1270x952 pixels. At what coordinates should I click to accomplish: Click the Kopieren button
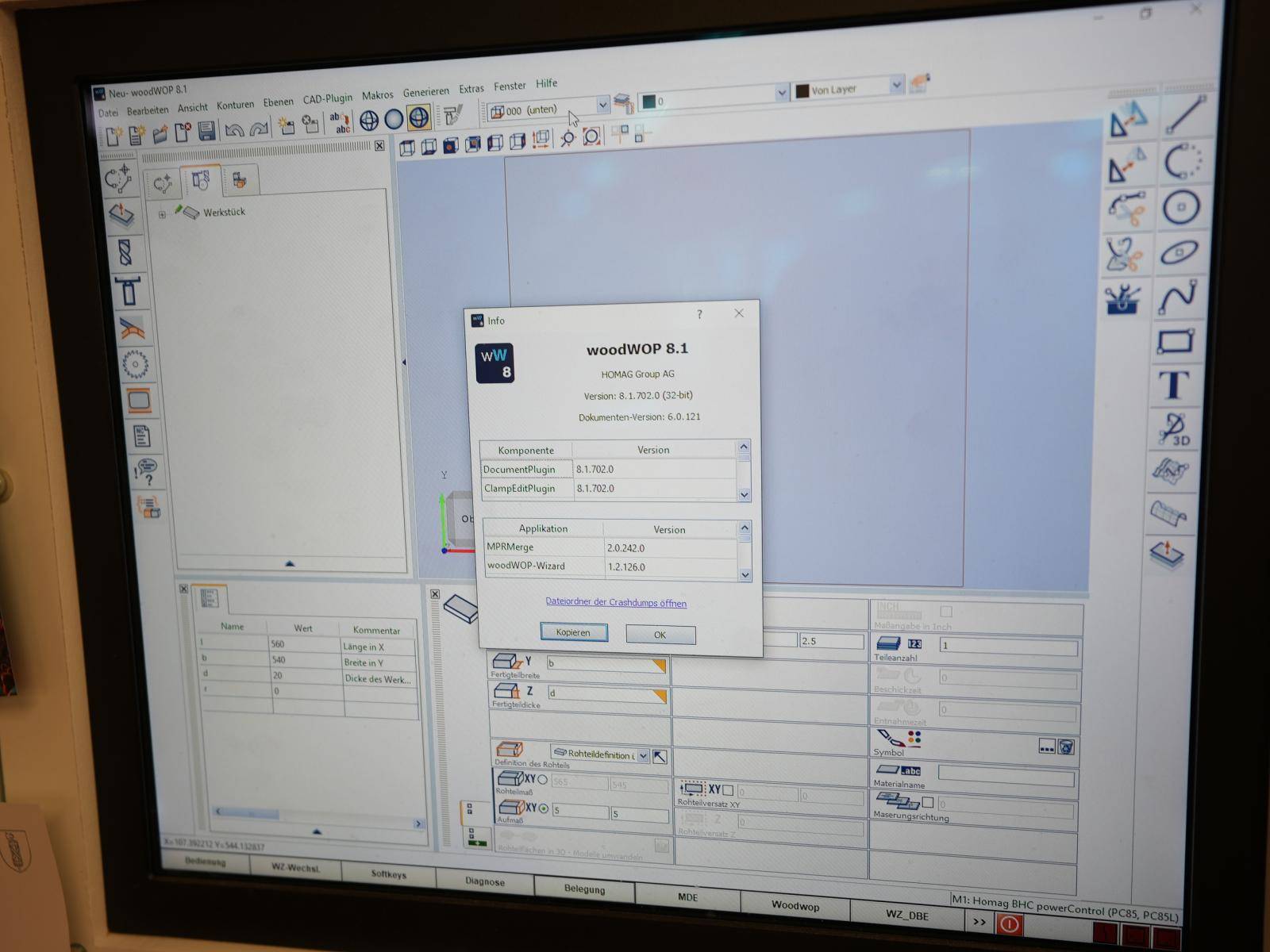point(573,632)
